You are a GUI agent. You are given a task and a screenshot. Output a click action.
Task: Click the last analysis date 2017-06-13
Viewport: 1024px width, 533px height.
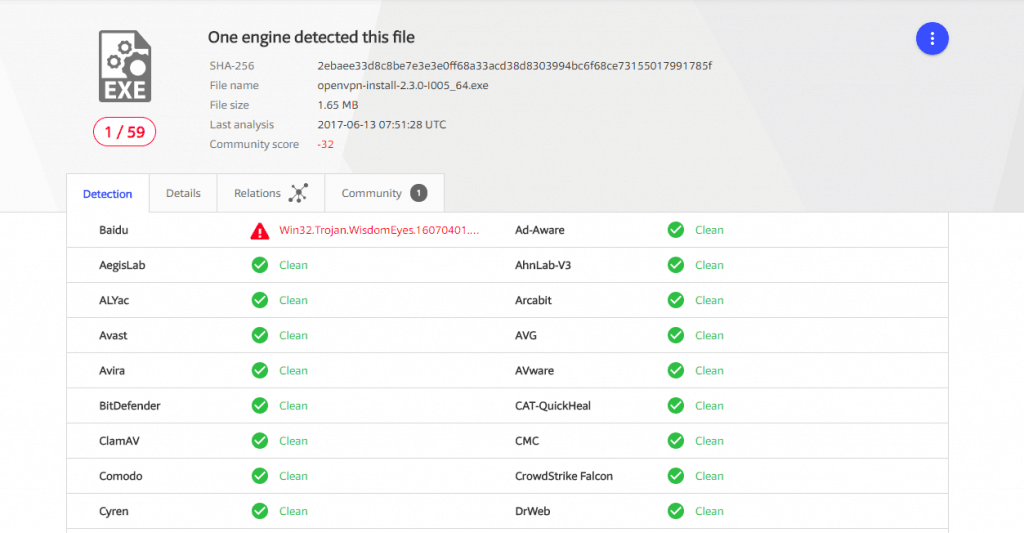381,125
